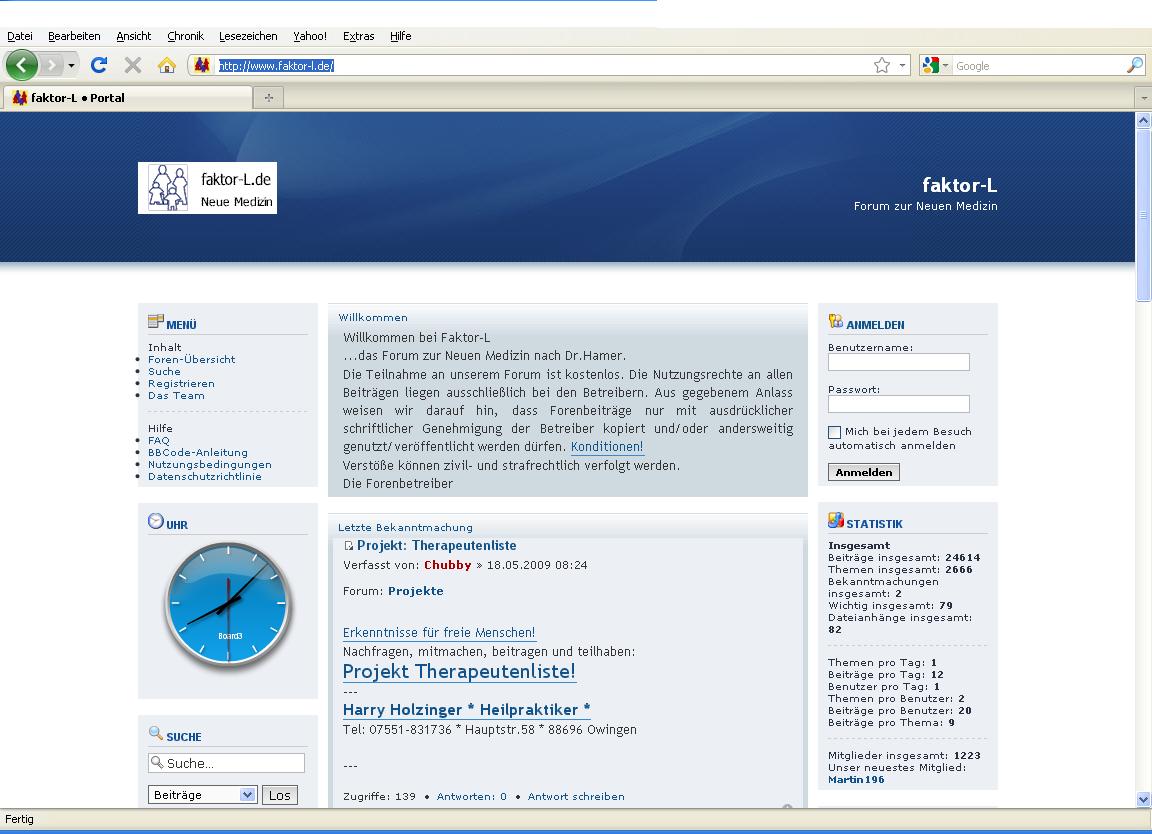The image size is (1152, 834).
Task: Reload the page with the refresh icon
Action: (98, 65)
